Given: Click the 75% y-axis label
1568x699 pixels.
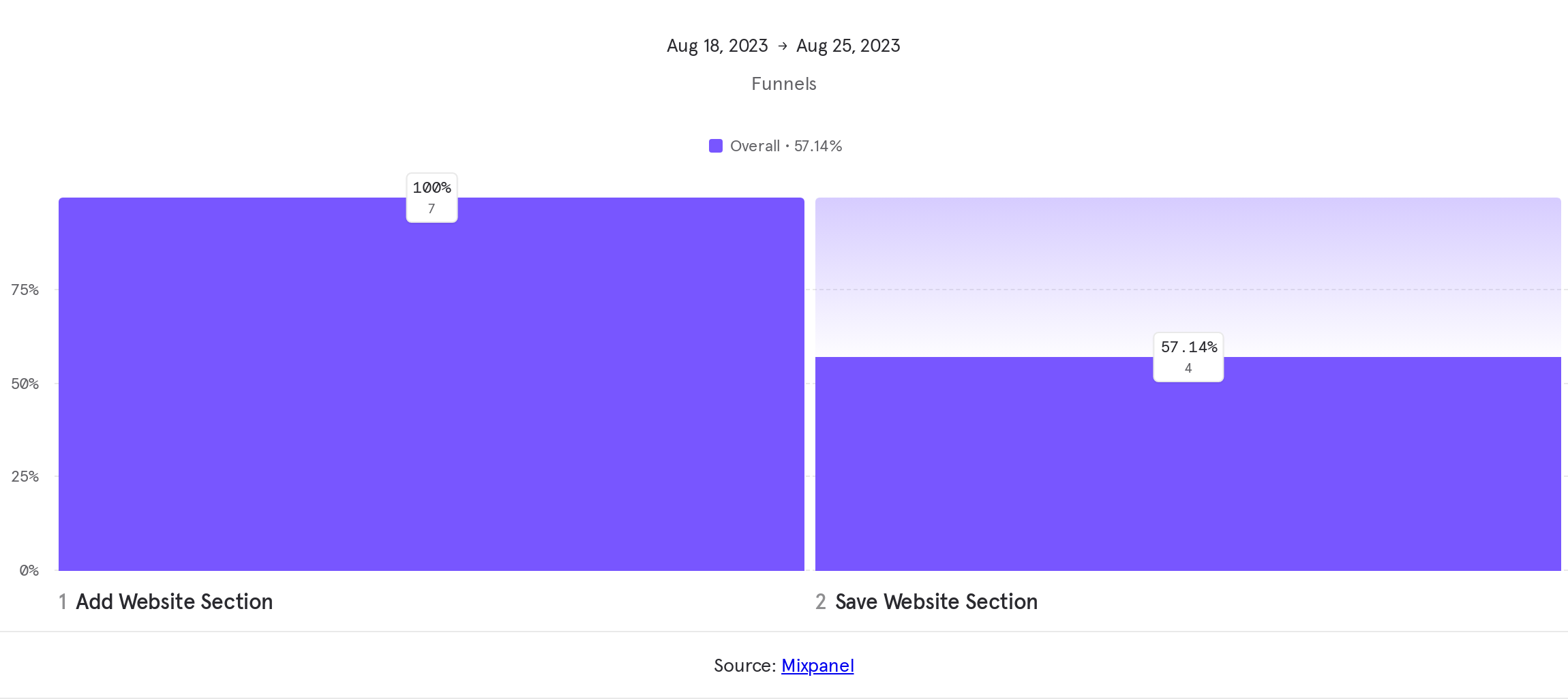Looking at the screenshot, I should [25, 290].
